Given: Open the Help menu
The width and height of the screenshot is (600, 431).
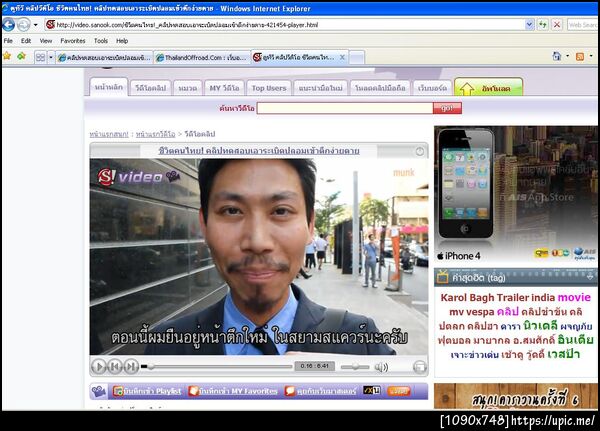Looking at the screenshot, I should click(122, 41).
